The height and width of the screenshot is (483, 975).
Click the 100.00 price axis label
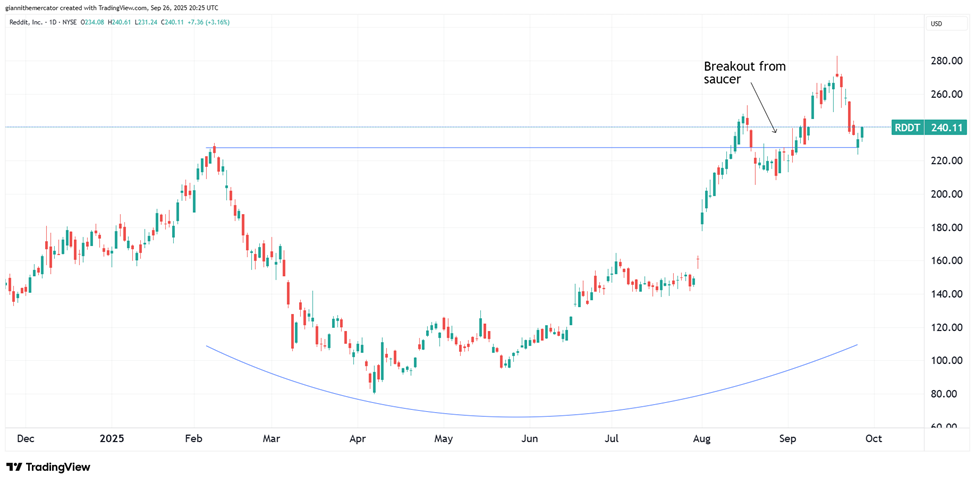pyautogui.click(x=944, y=361)
